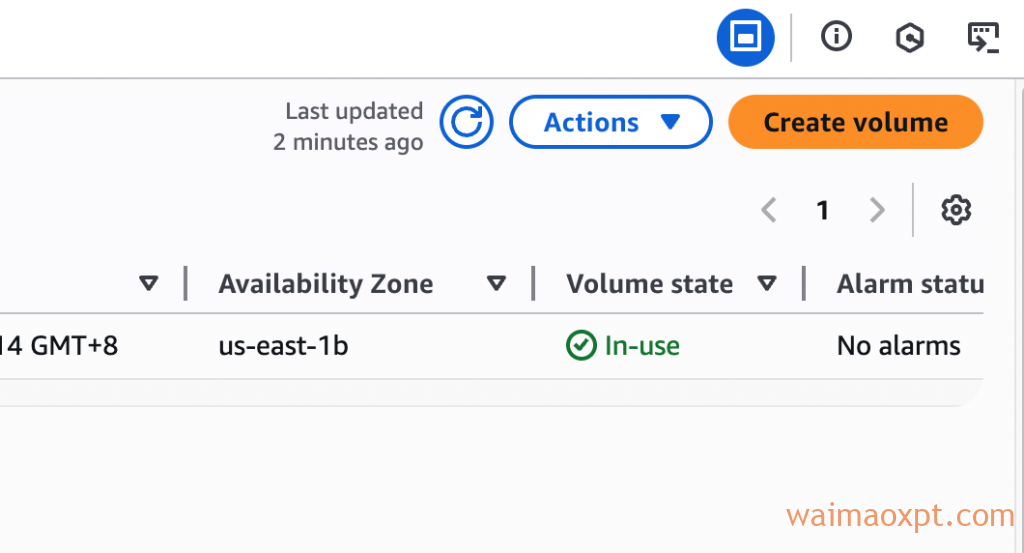
Task: Go to next page arrow
Action: click(877, 210)
